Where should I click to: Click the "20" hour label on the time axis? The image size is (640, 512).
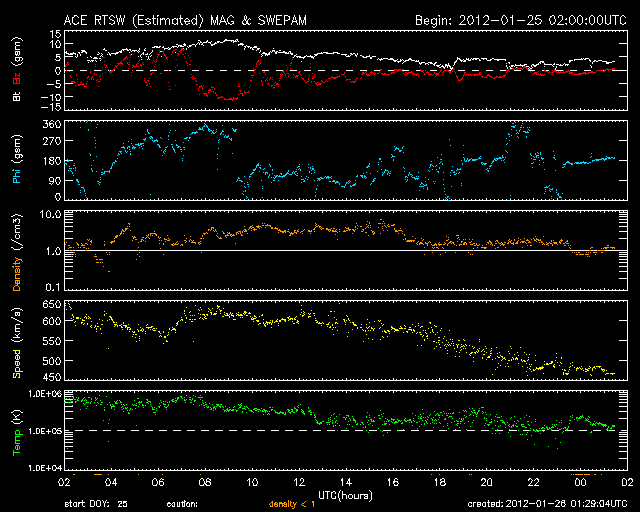(x=487, y=483)
